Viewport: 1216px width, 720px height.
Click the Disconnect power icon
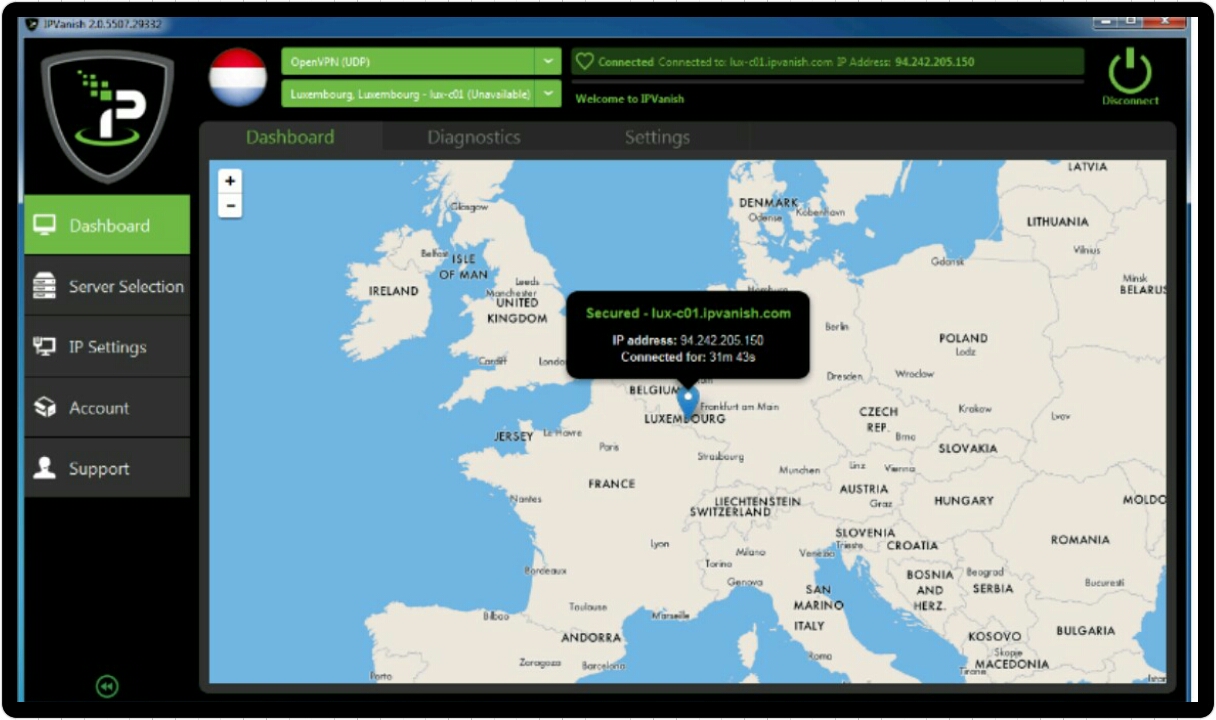coord(1130,71)
